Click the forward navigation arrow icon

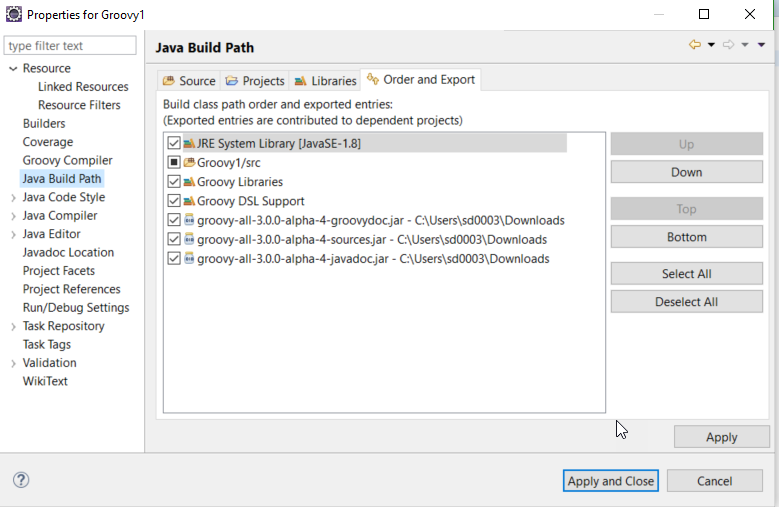728,45
